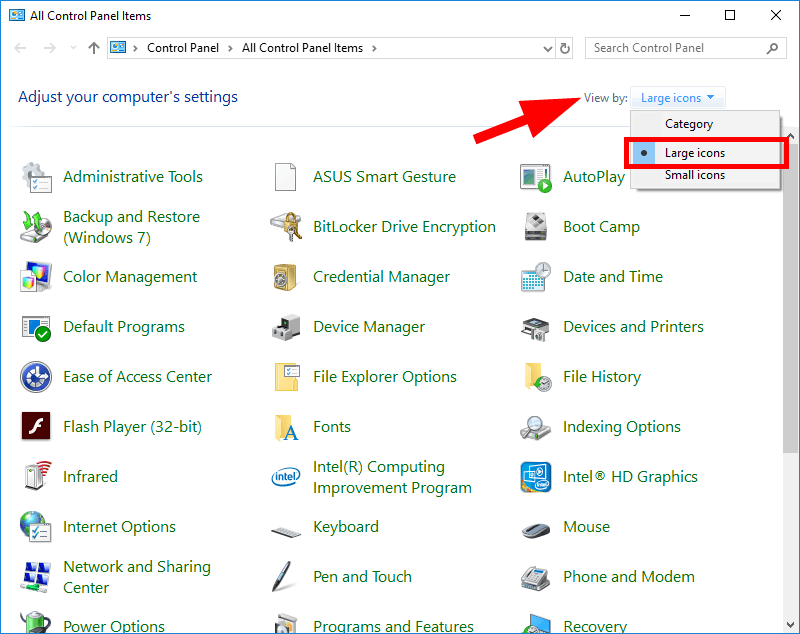Viewport: 800px width, 634px height.
Task: Open the Programs and Features link
Action: (393, 626)
